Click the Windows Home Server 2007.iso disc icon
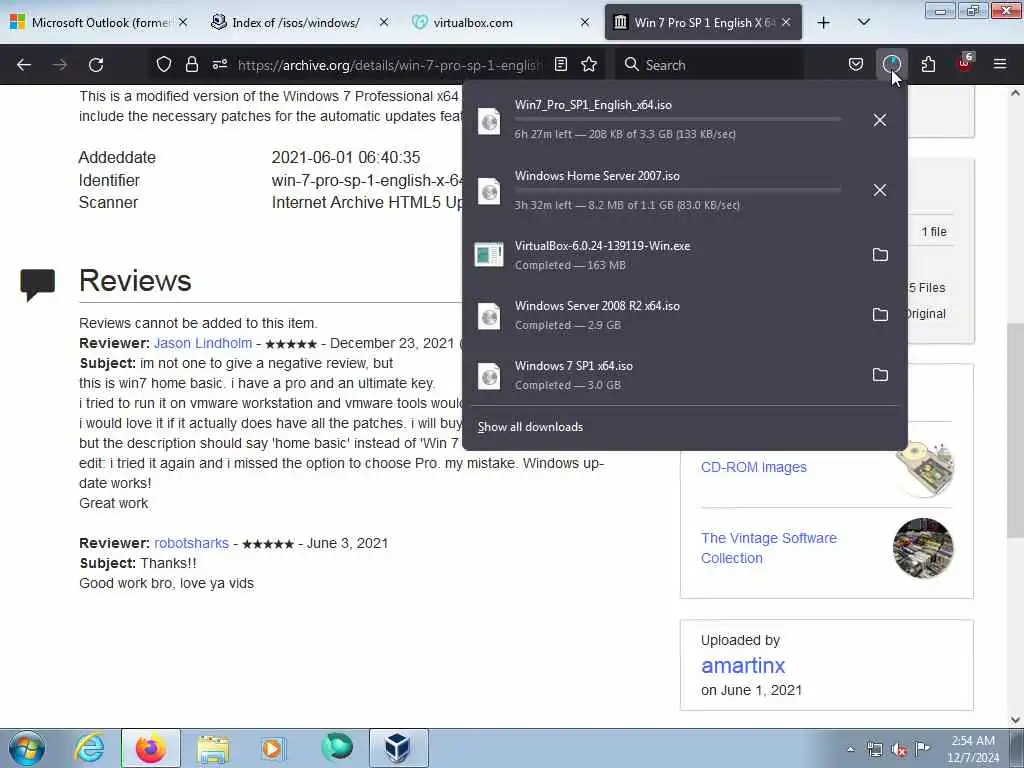This screenshot has width=1024, height=768. 489,191
